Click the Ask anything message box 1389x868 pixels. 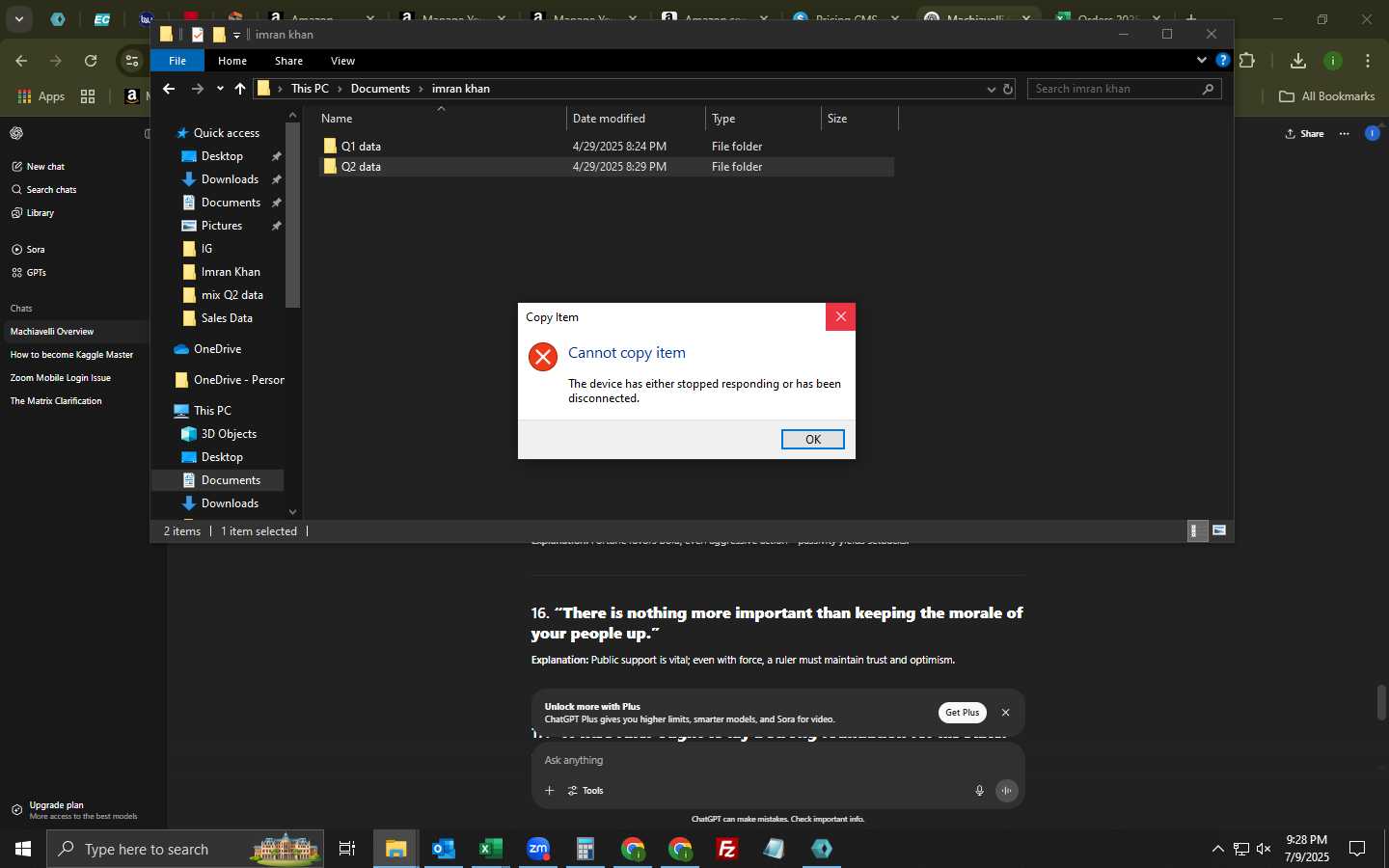[x=777, y=760]
